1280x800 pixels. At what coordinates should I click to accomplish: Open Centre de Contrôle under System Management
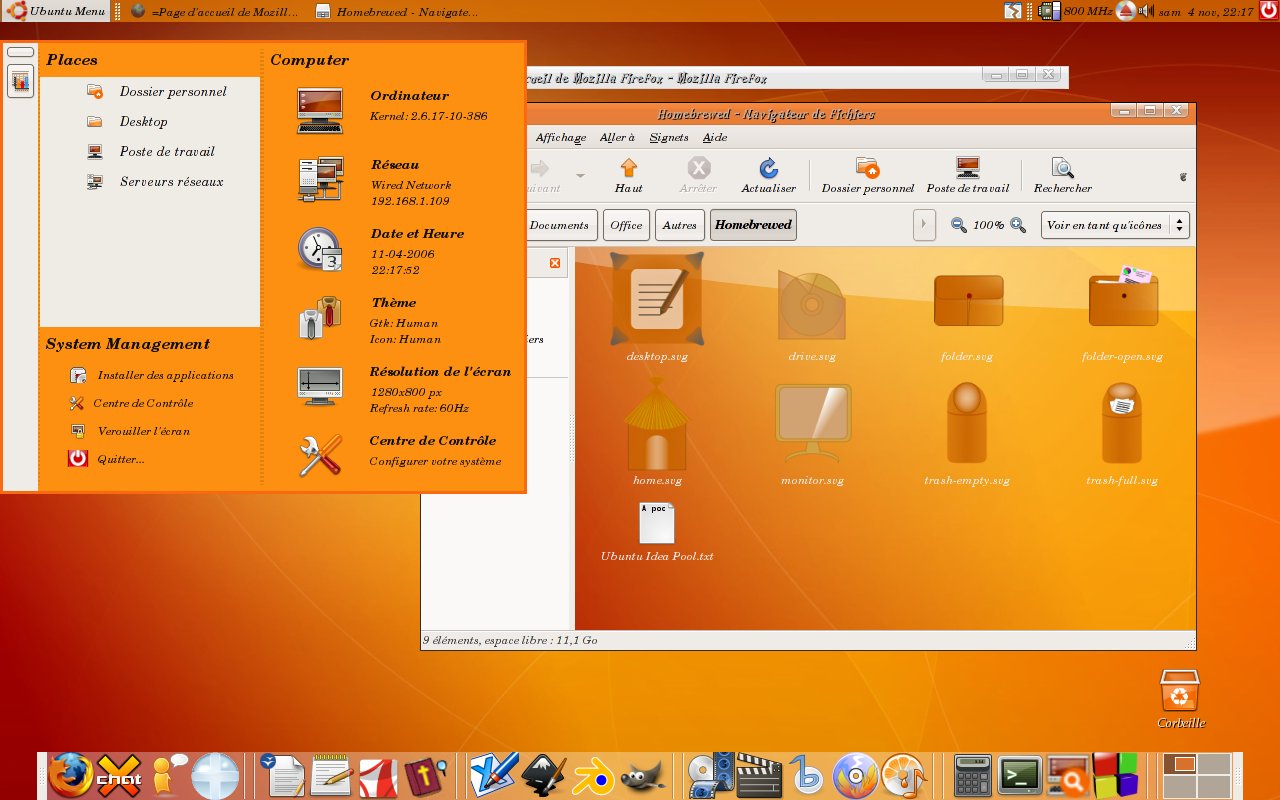click(131, 403)
